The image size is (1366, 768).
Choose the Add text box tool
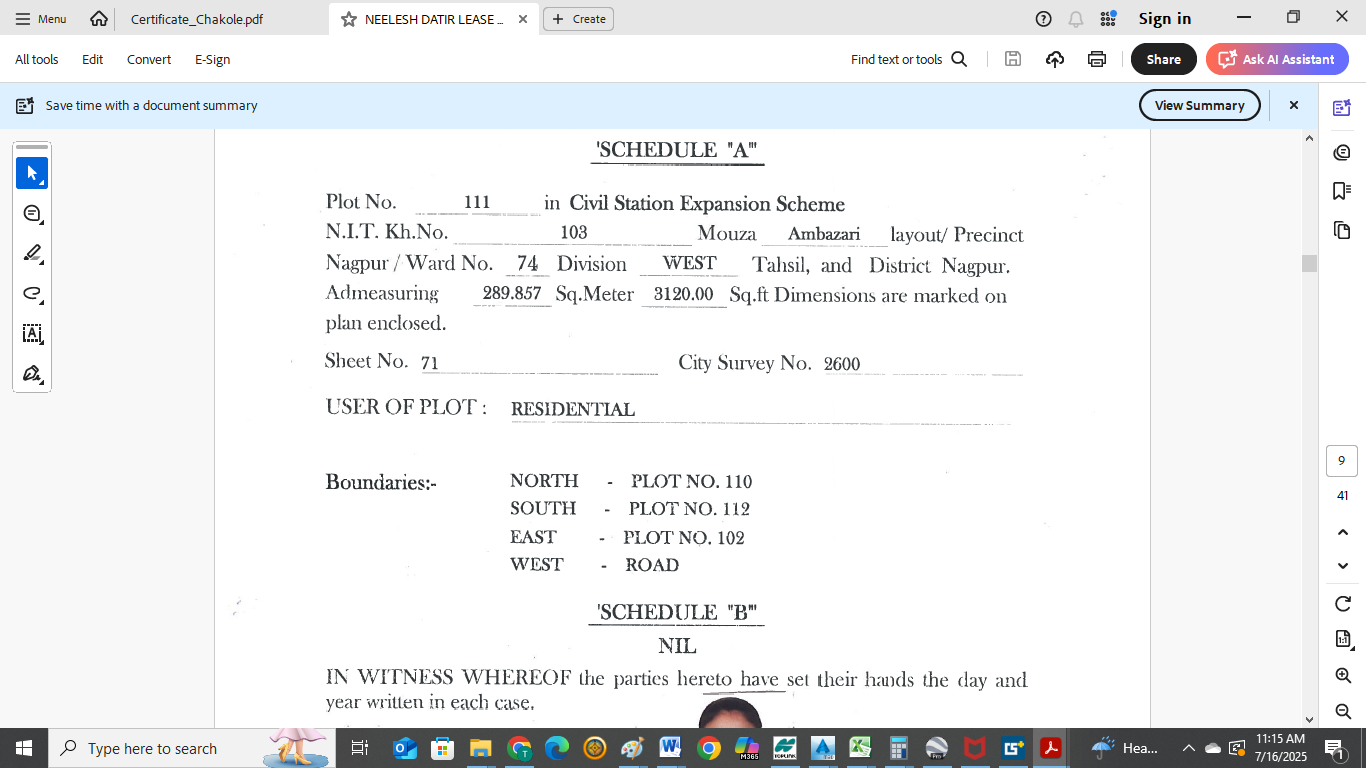(x=32, y=333)
